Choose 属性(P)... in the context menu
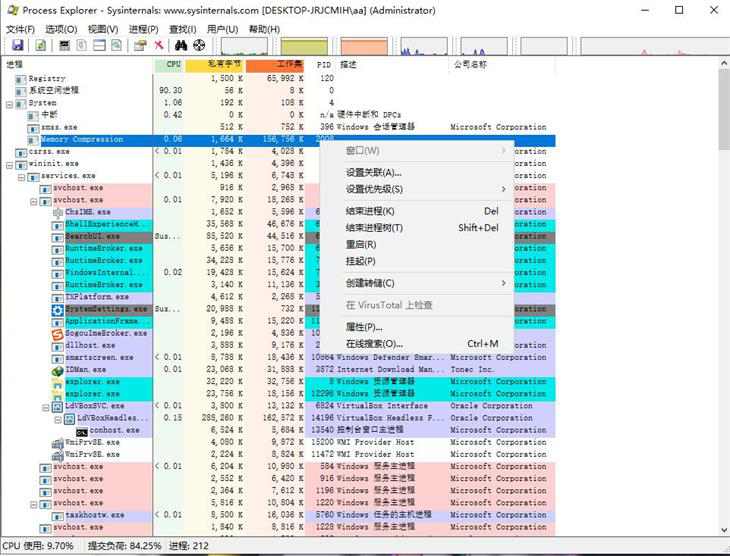Viewport: 730px width, 556px height. [417, 327]
